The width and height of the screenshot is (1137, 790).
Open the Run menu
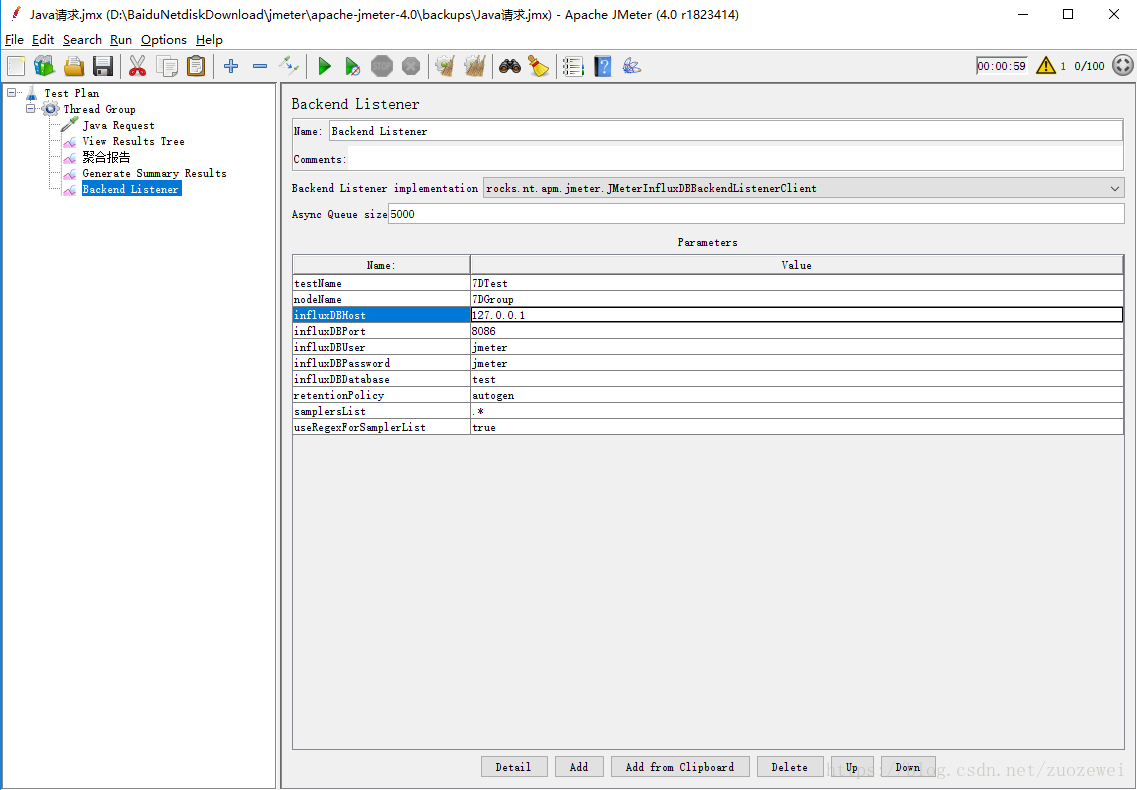coord(120,40)
